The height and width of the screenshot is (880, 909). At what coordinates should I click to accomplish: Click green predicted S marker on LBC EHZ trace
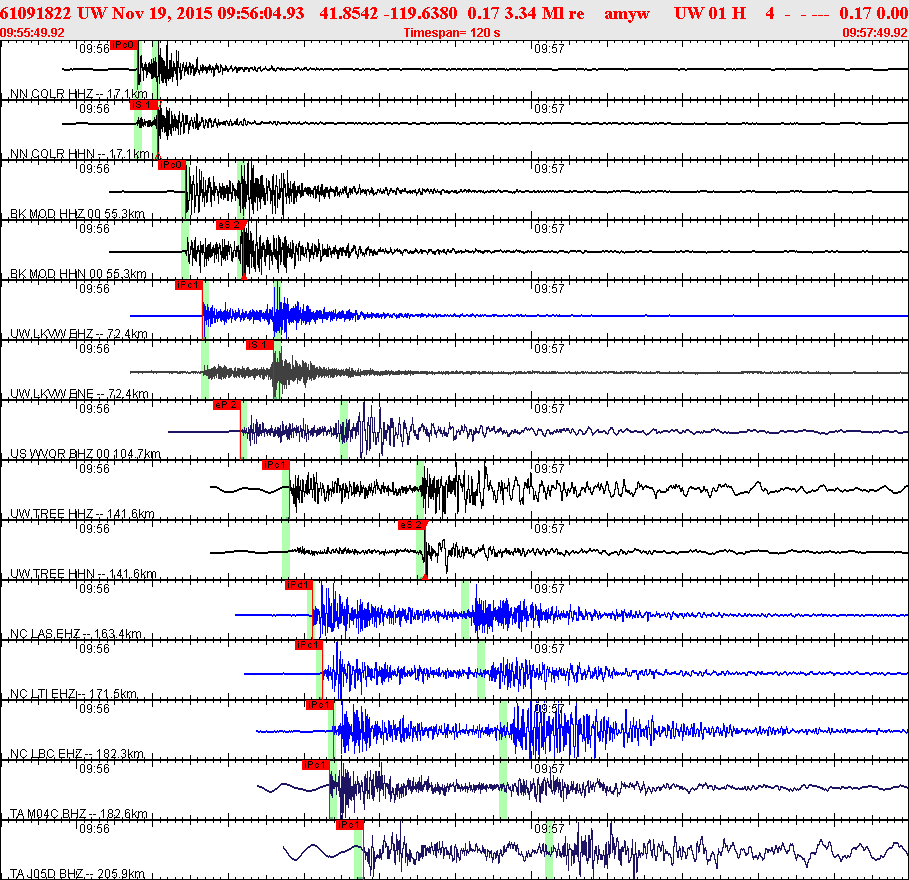pyautogui.click(x=503, y=730)
